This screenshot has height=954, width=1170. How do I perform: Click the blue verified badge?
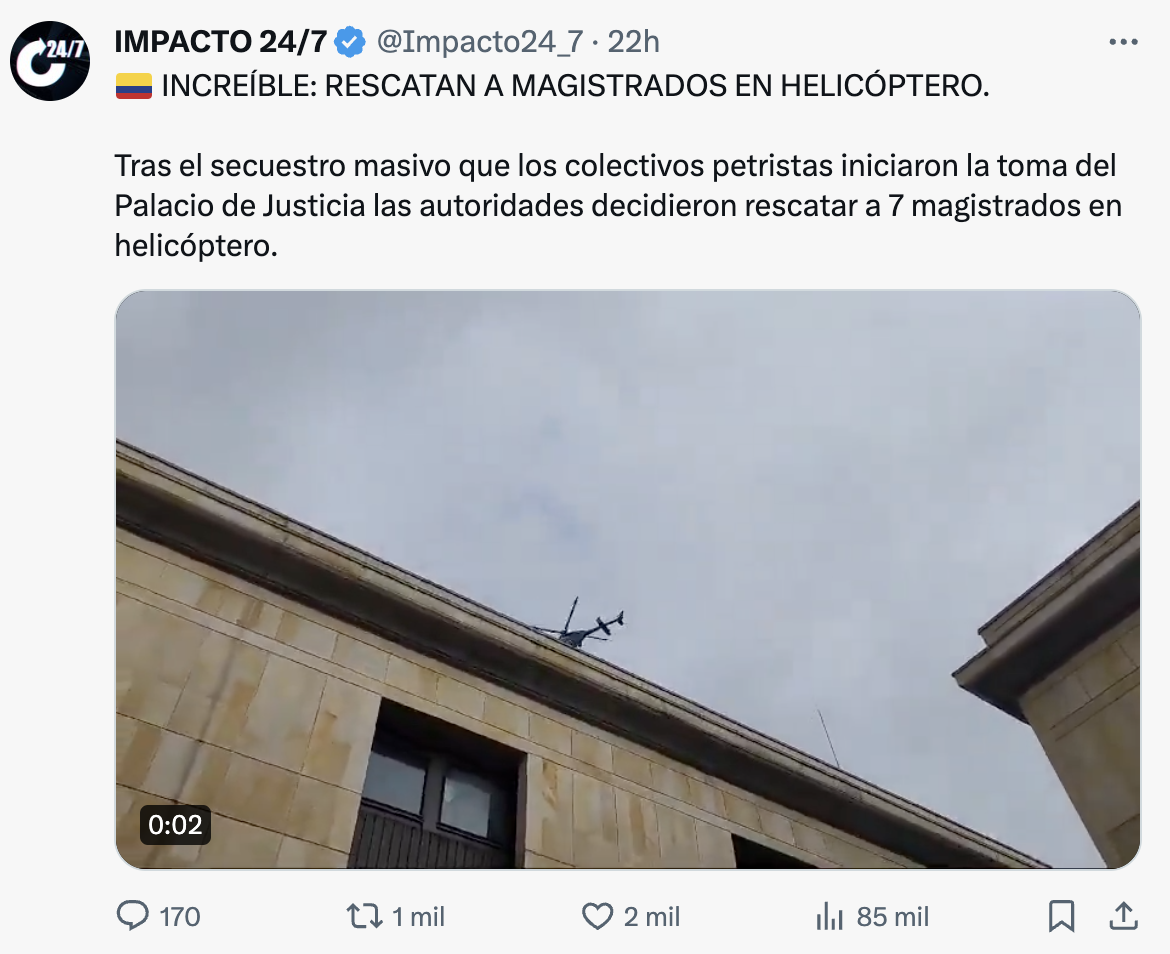[x=349, y=42]
